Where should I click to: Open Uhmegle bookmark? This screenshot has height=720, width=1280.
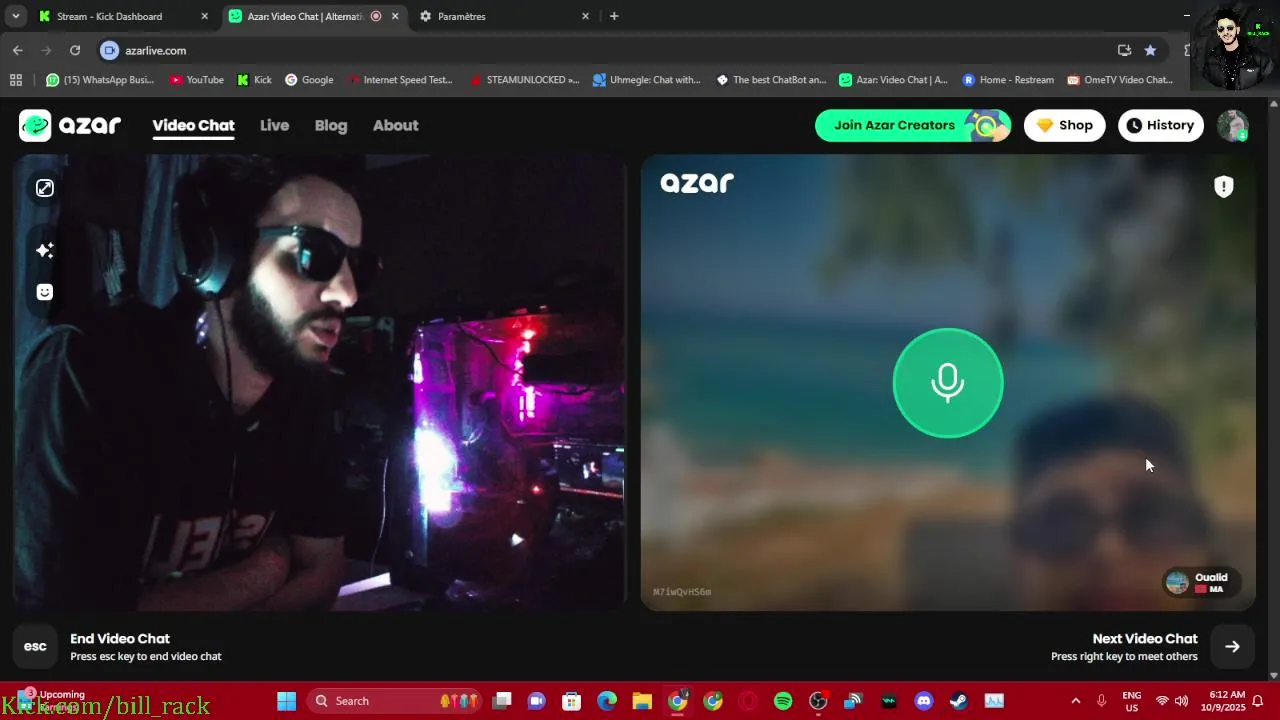[647, 80]
